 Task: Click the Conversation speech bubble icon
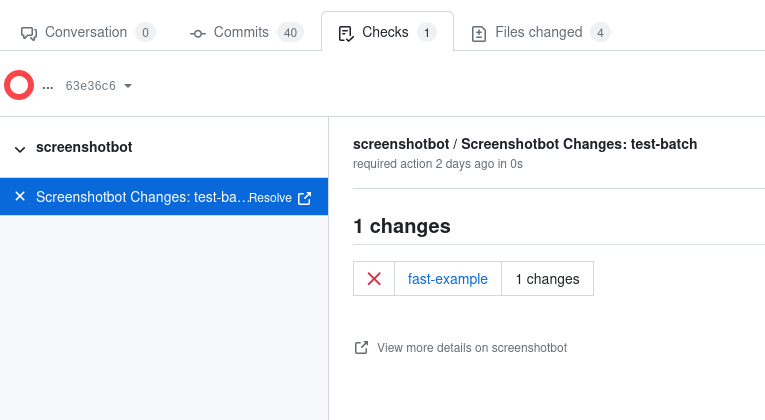[29, 33]
